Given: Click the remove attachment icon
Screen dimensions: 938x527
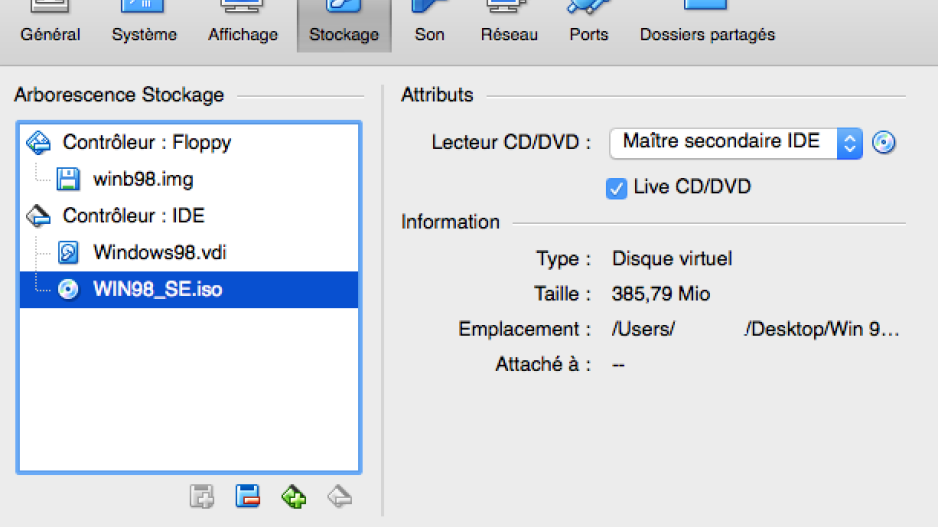Looking at the screenshot, I should (340, 496).
